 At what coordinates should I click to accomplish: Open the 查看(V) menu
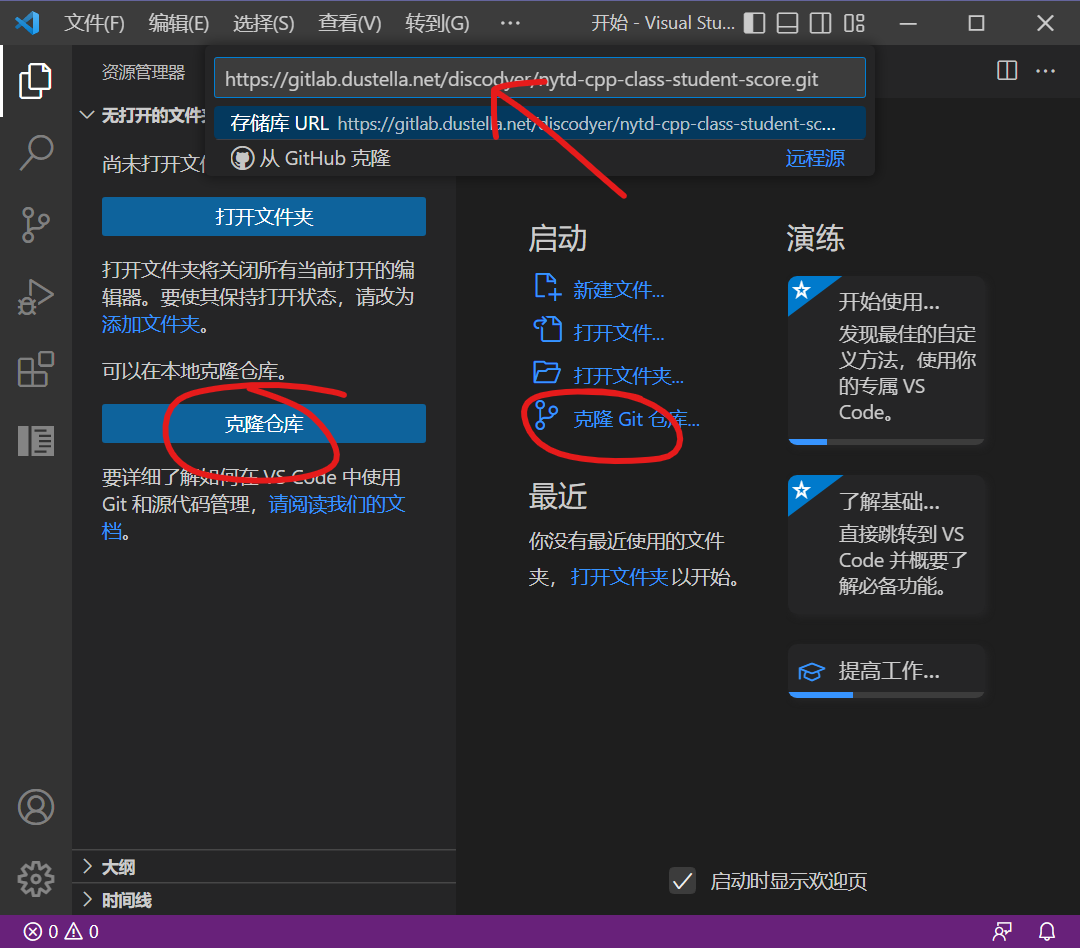point(349,23)
